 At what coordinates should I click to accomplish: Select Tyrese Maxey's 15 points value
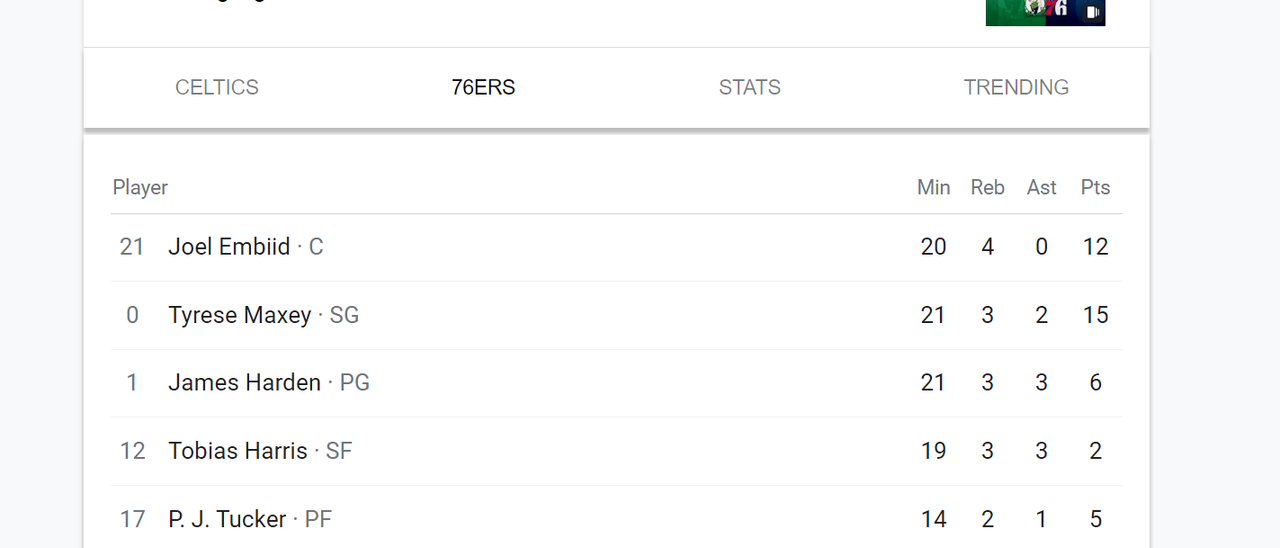click(1095, 315)
